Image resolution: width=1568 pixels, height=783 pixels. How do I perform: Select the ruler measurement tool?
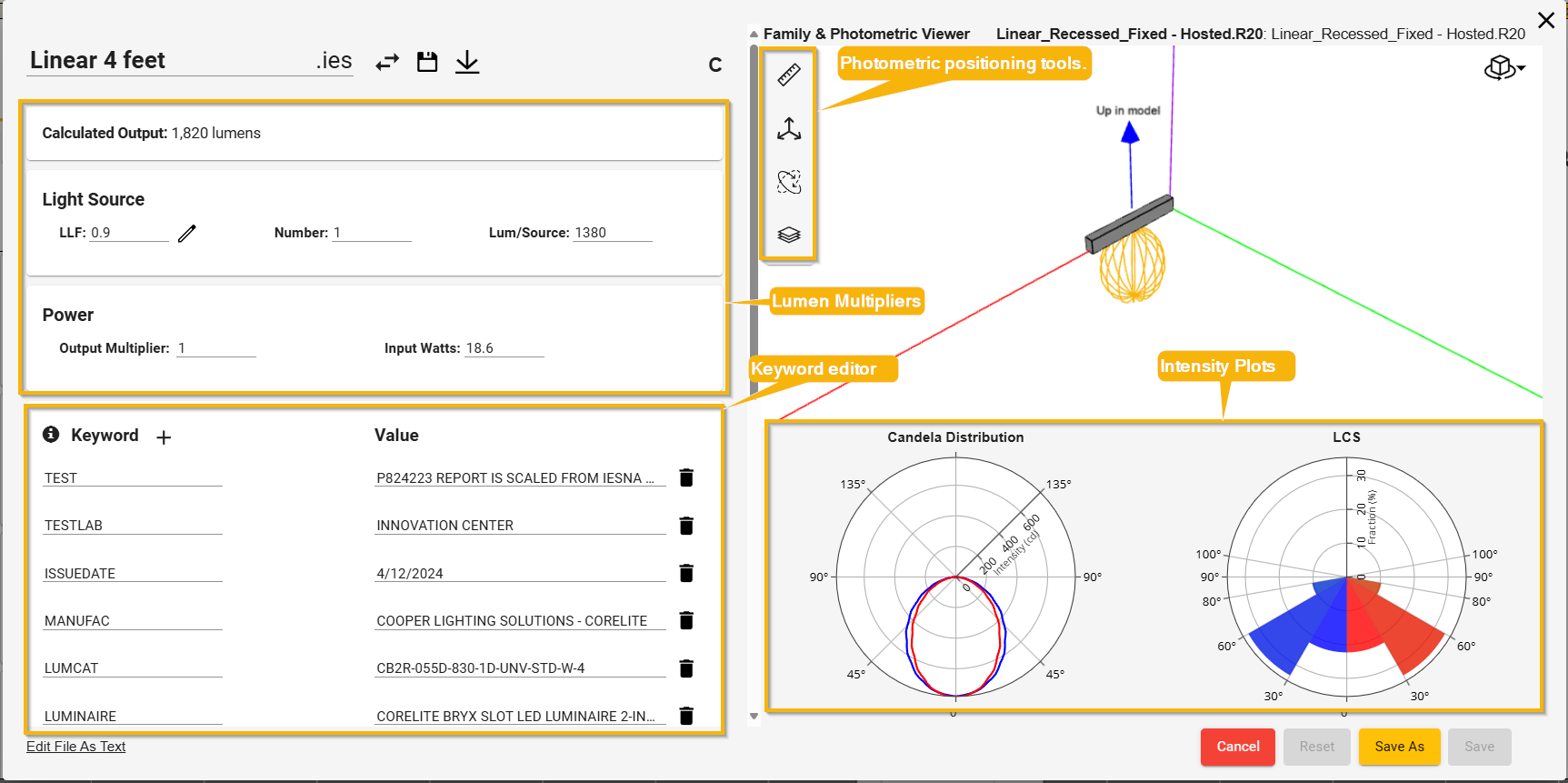789,75
